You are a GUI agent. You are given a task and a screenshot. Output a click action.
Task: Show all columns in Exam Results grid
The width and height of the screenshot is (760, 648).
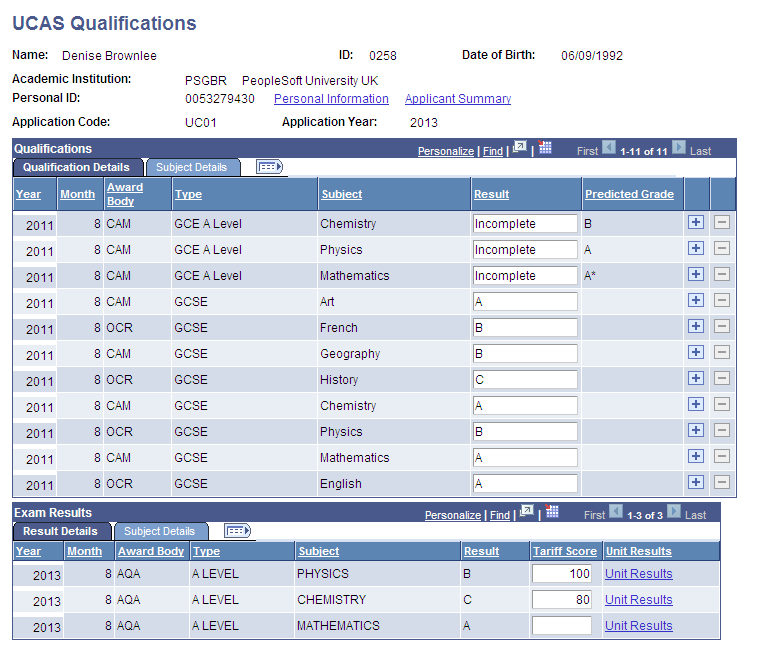click(x=237, y=531)
